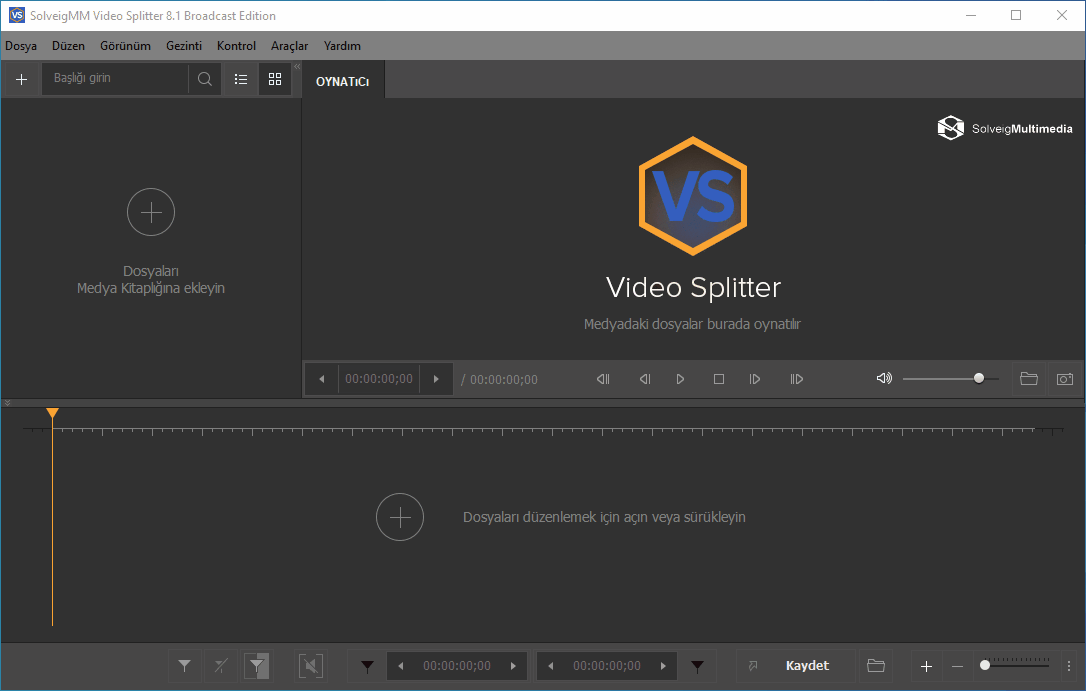Screen dimensions: 1086x691
Task: Switch media library to list view
Action: [x=241, y=79]
